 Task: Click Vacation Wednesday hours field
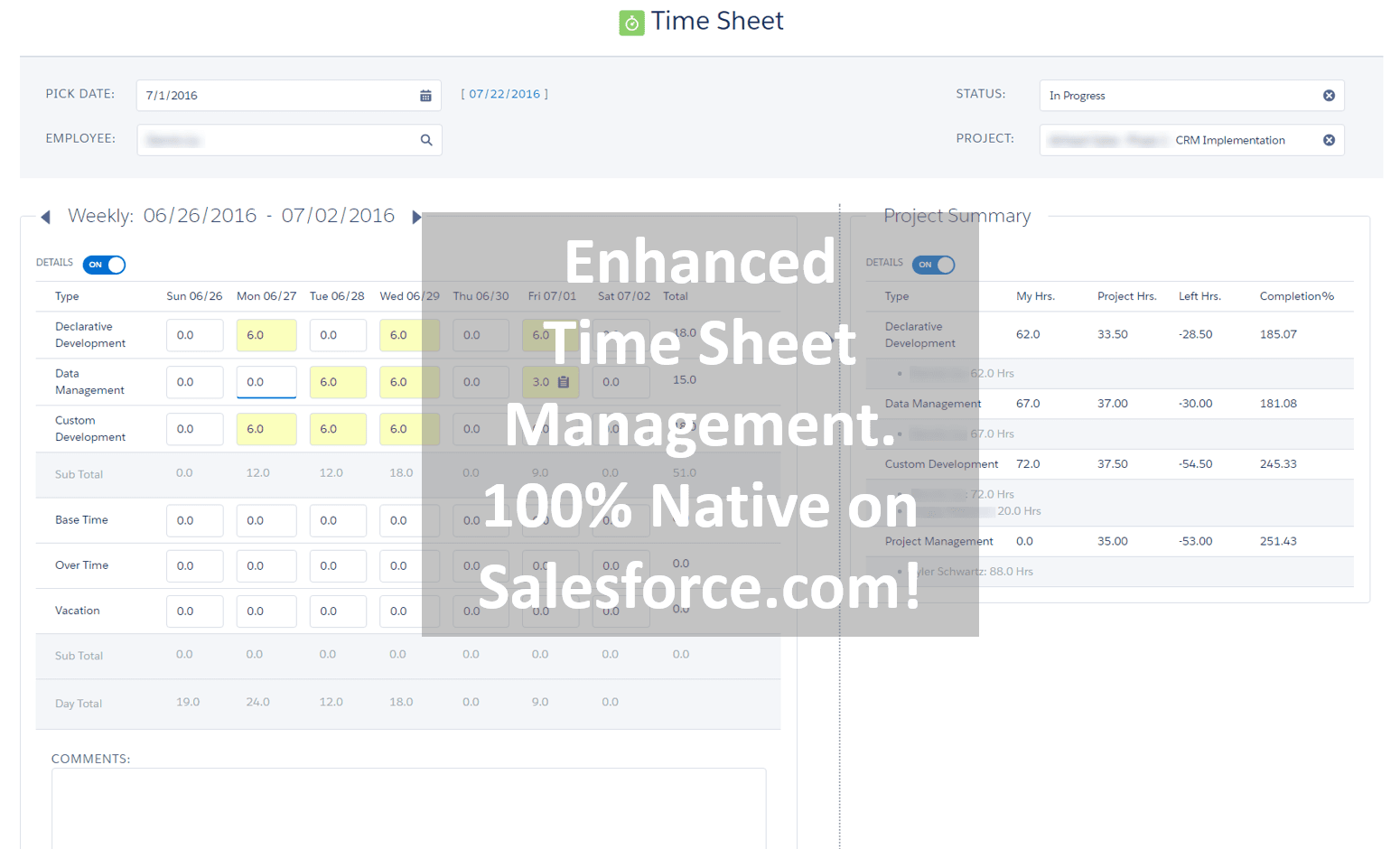coord(408,611)
